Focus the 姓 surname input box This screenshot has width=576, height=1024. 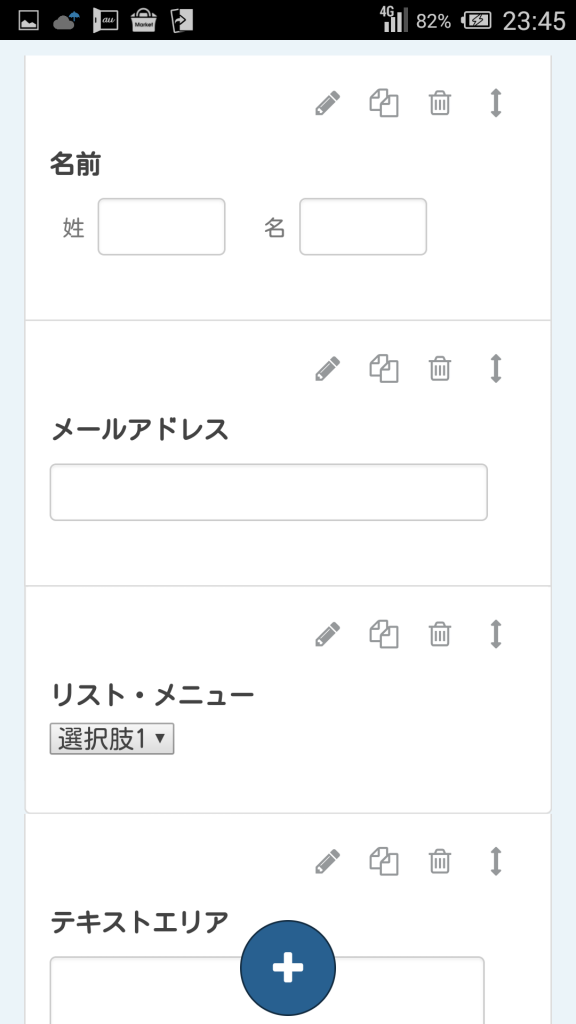tap(161, 227)
